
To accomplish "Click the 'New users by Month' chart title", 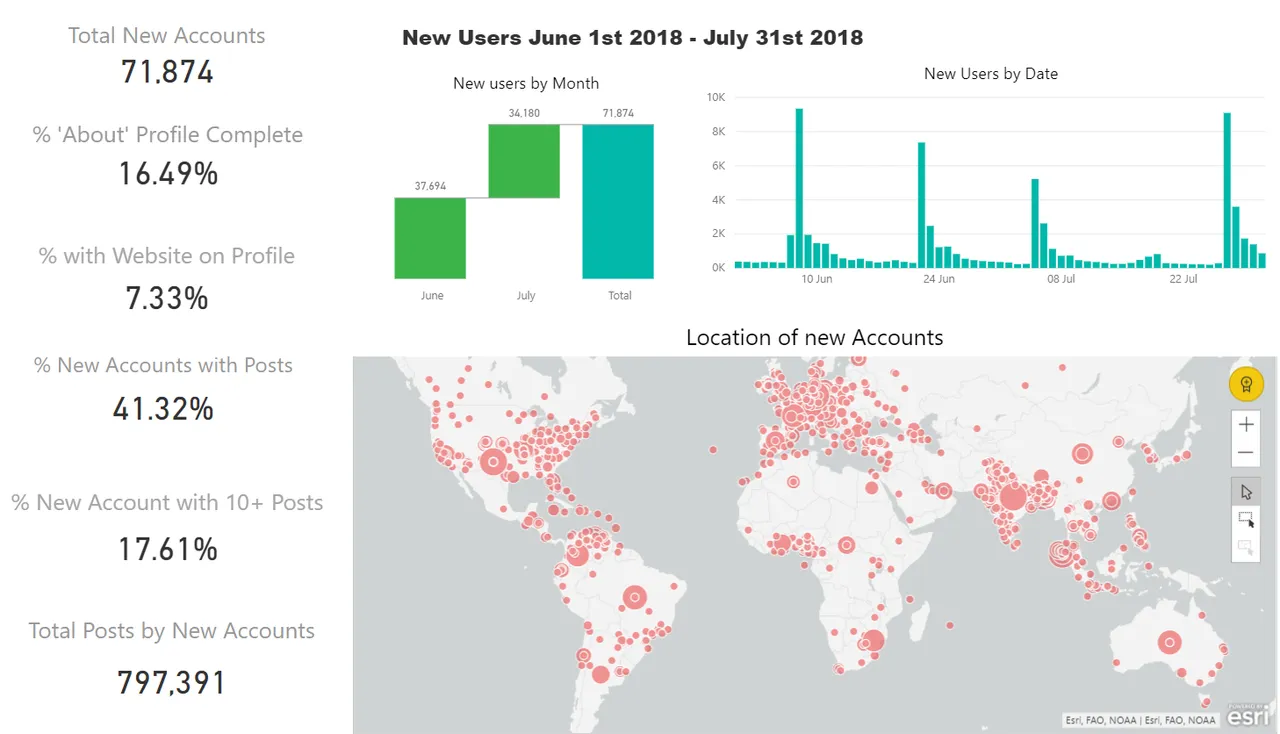I will coord(526,83).
